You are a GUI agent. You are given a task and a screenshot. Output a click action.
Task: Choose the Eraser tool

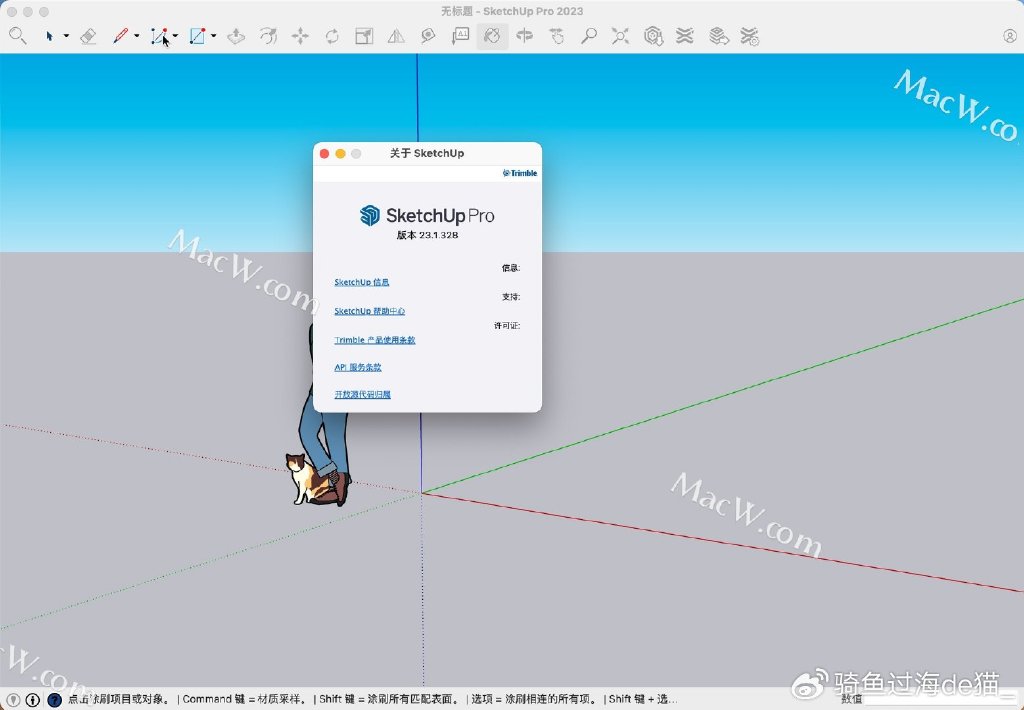[x=88, y=36]
